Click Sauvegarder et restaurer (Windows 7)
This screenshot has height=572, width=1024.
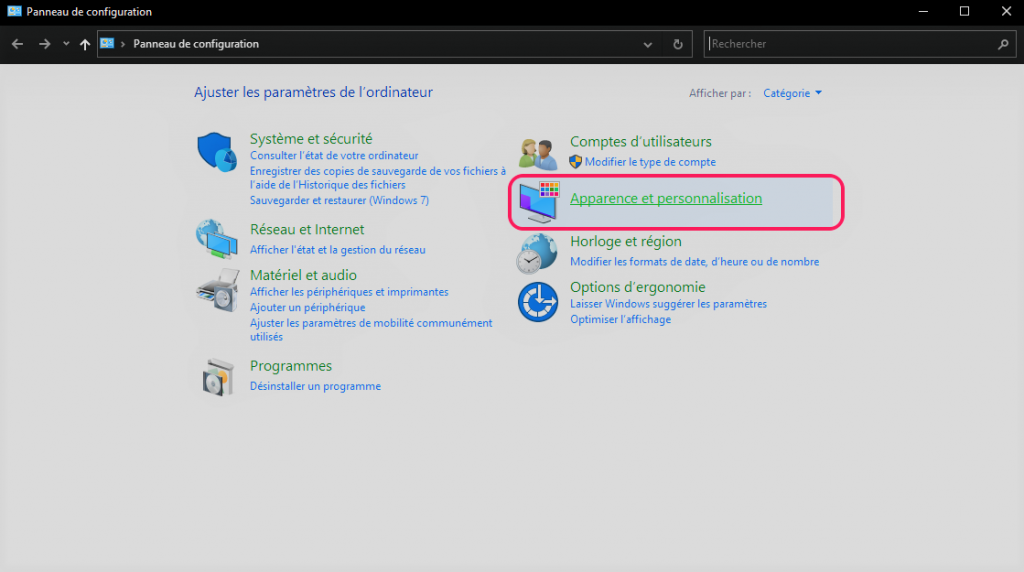click(339, 200)
